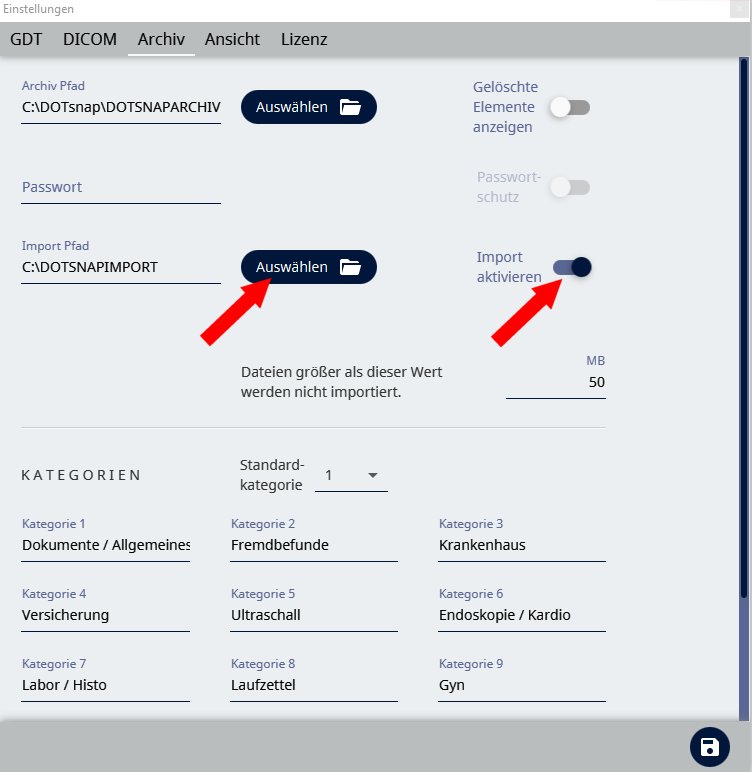Toggle the Passwortschutz switch

pyautogui.click(x=570, y=187)
